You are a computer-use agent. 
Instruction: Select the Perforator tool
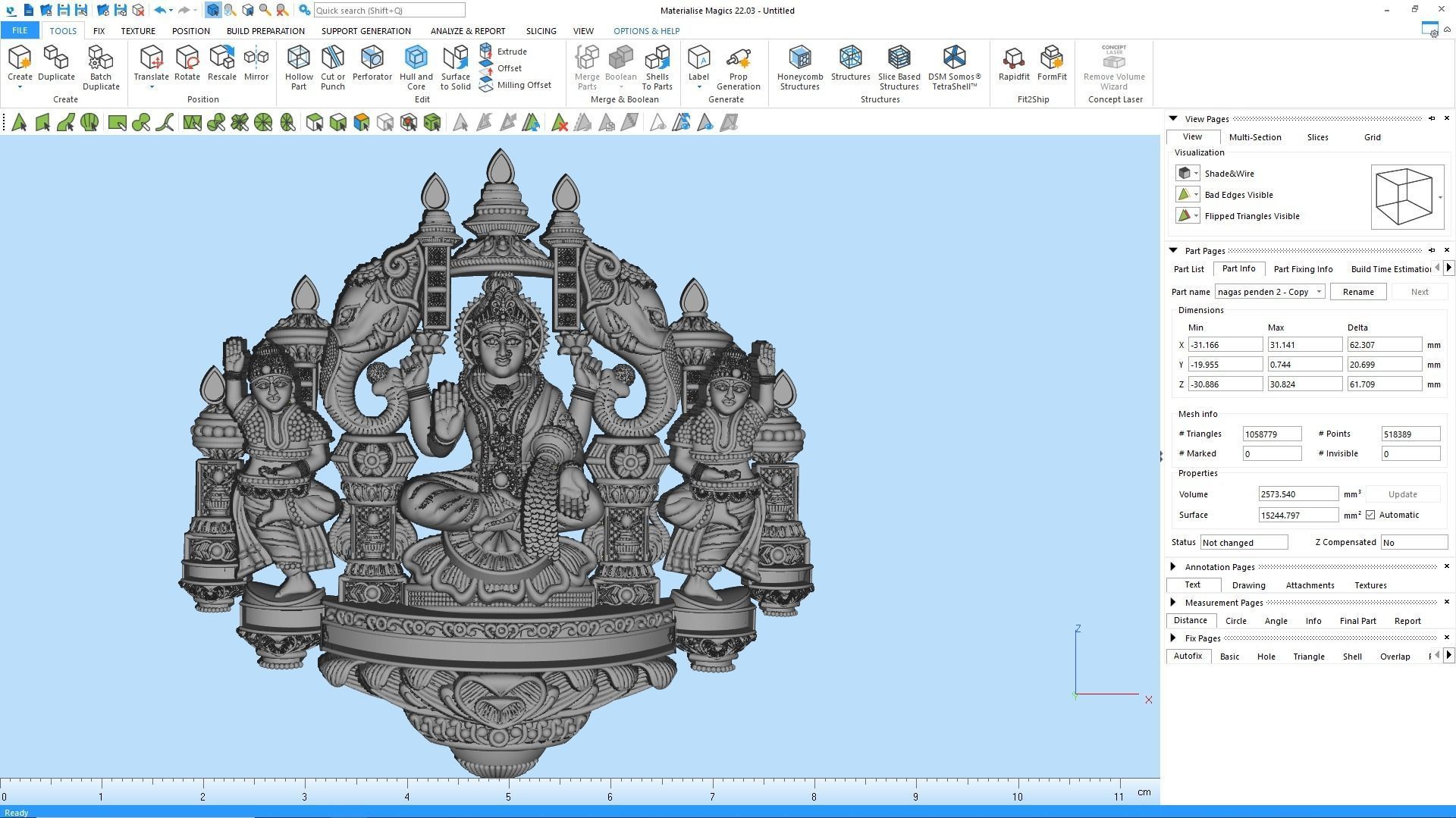click(372, 64)
